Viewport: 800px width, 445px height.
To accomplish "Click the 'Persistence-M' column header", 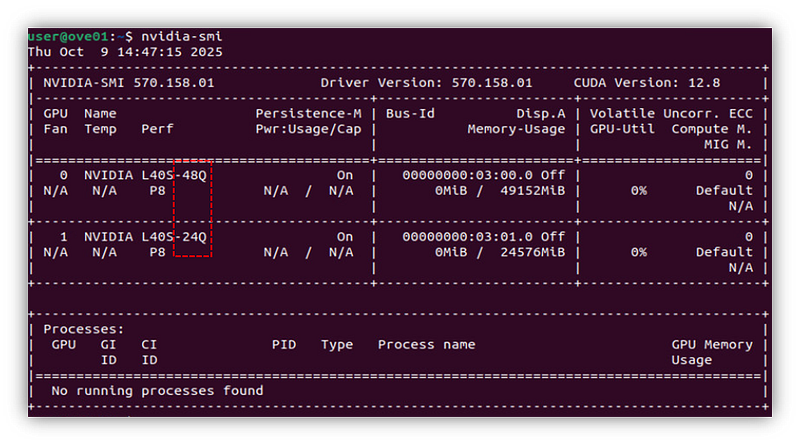I will 308,113.
